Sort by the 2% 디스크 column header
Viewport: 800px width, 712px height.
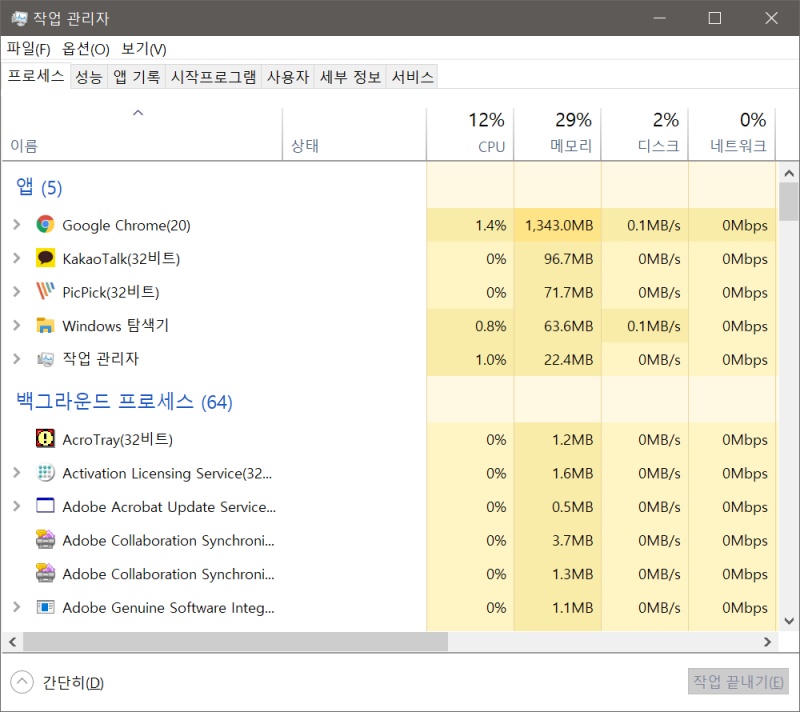[644, 134]
